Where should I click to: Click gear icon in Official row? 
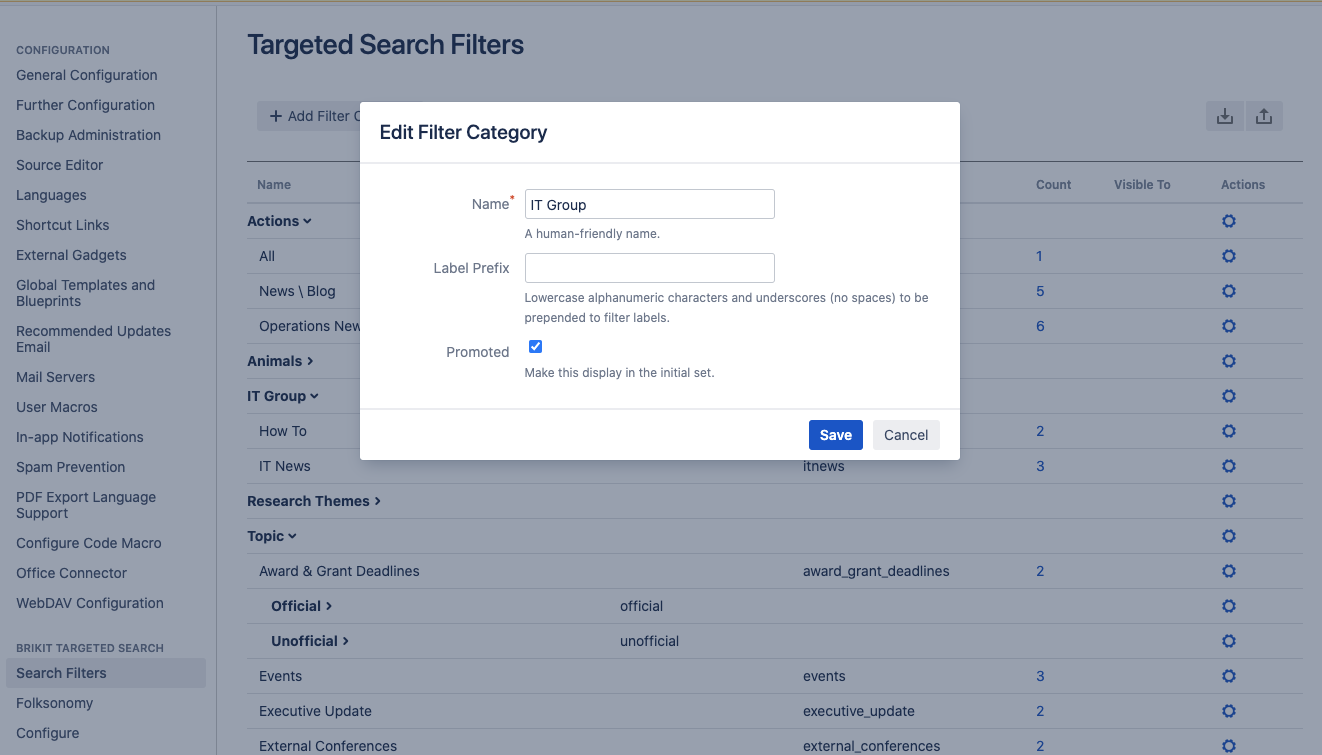tap(1229, 606)
